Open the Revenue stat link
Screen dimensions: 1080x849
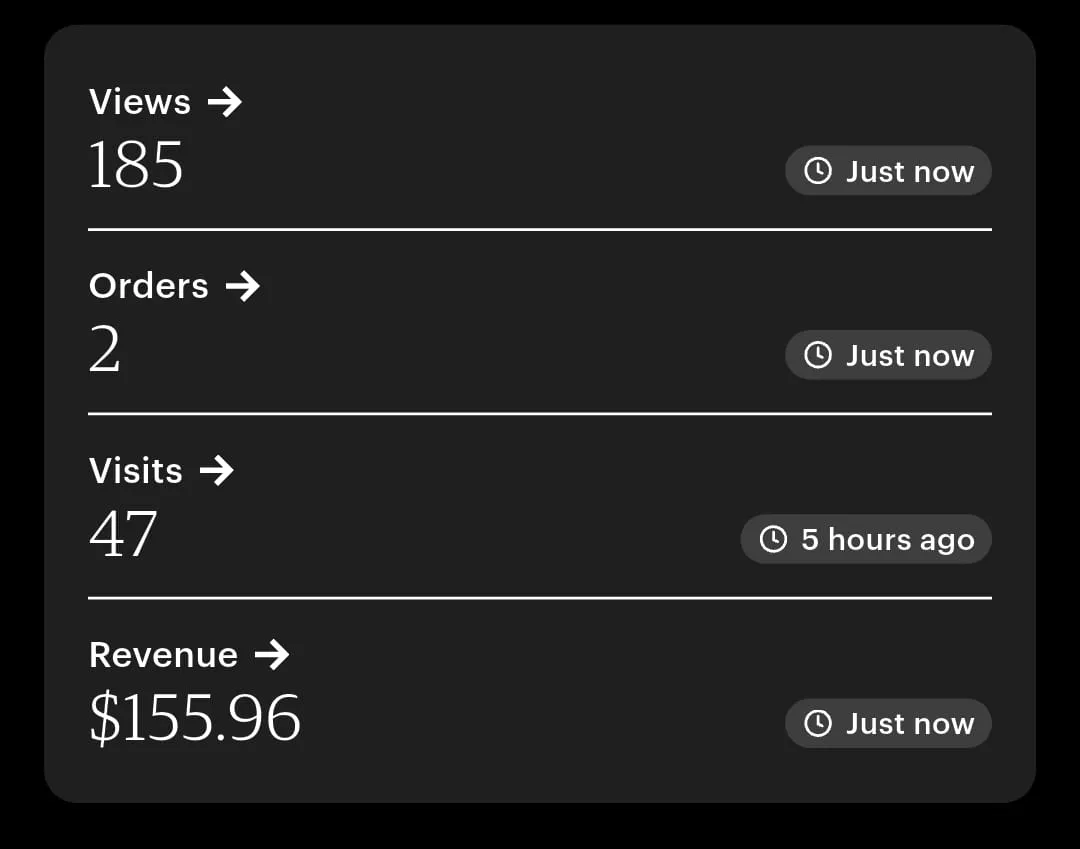tap(163, 655)
